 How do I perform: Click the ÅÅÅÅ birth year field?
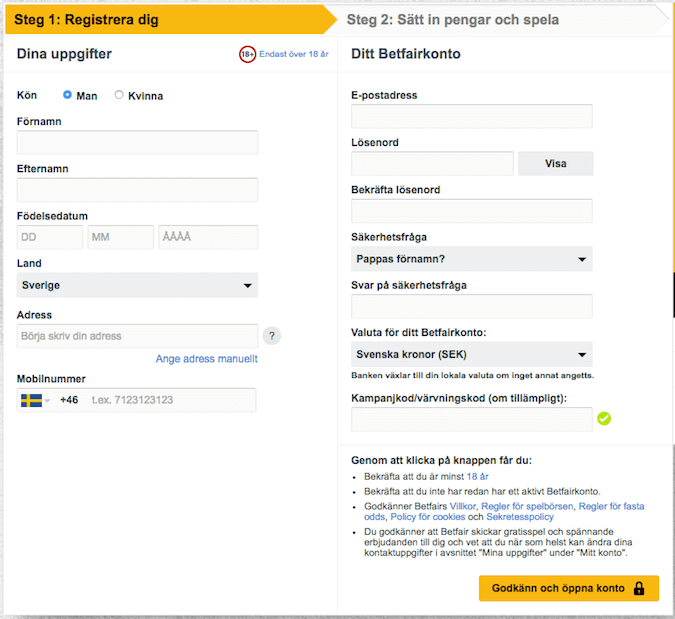pyautogui.click(x=208, y=237)
